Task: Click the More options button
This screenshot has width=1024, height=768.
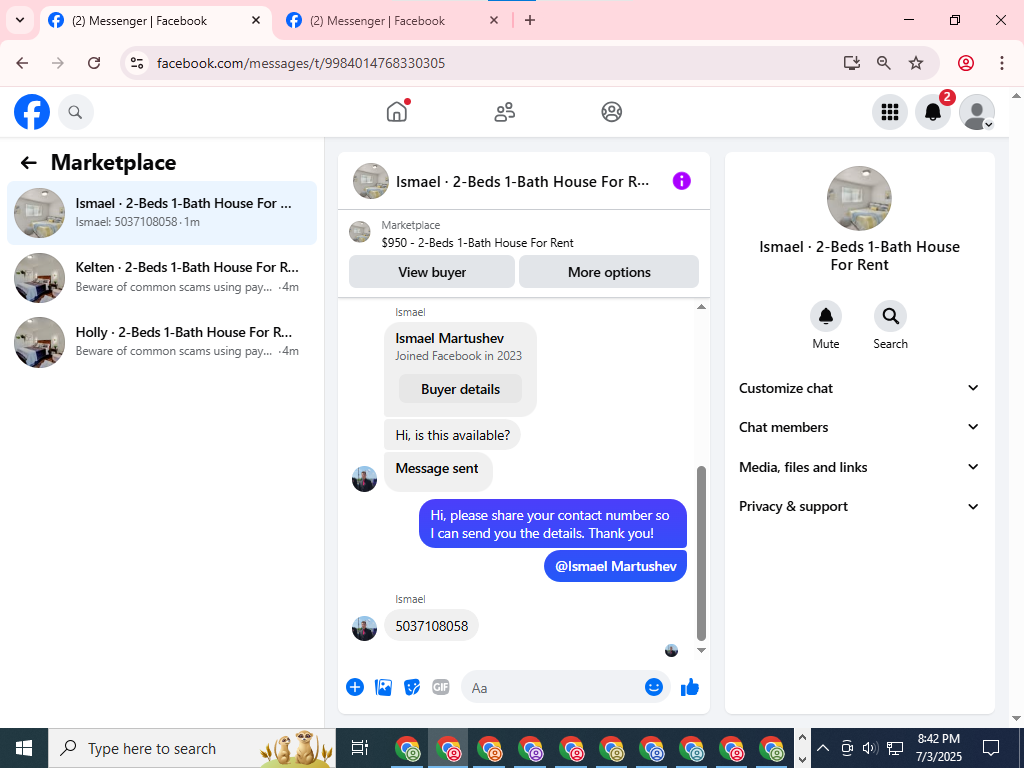Action: [609, 272]
